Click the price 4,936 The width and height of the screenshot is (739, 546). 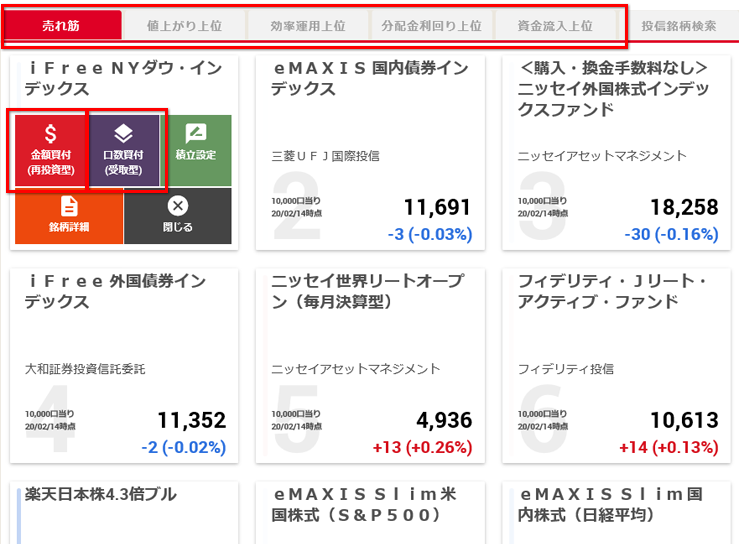click(x=444, y=420)
